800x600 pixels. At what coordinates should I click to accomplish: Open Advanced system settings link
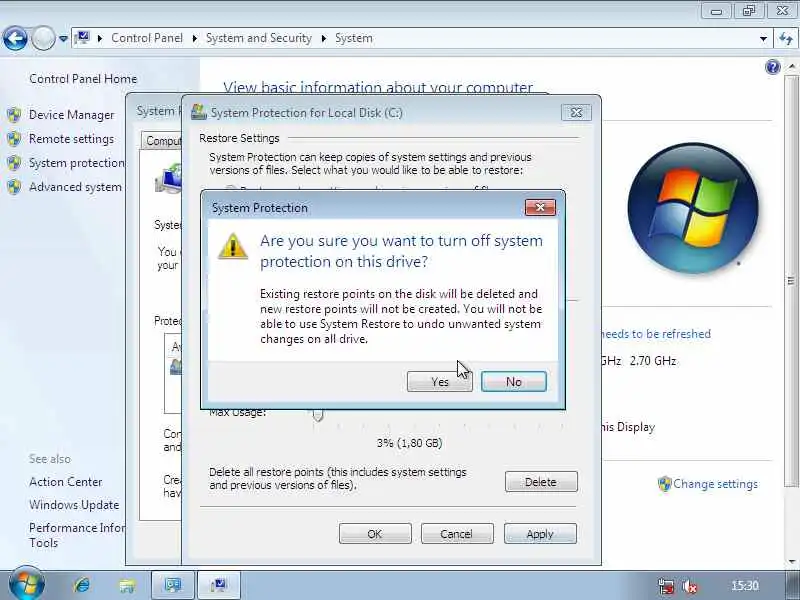click(76, 187)
